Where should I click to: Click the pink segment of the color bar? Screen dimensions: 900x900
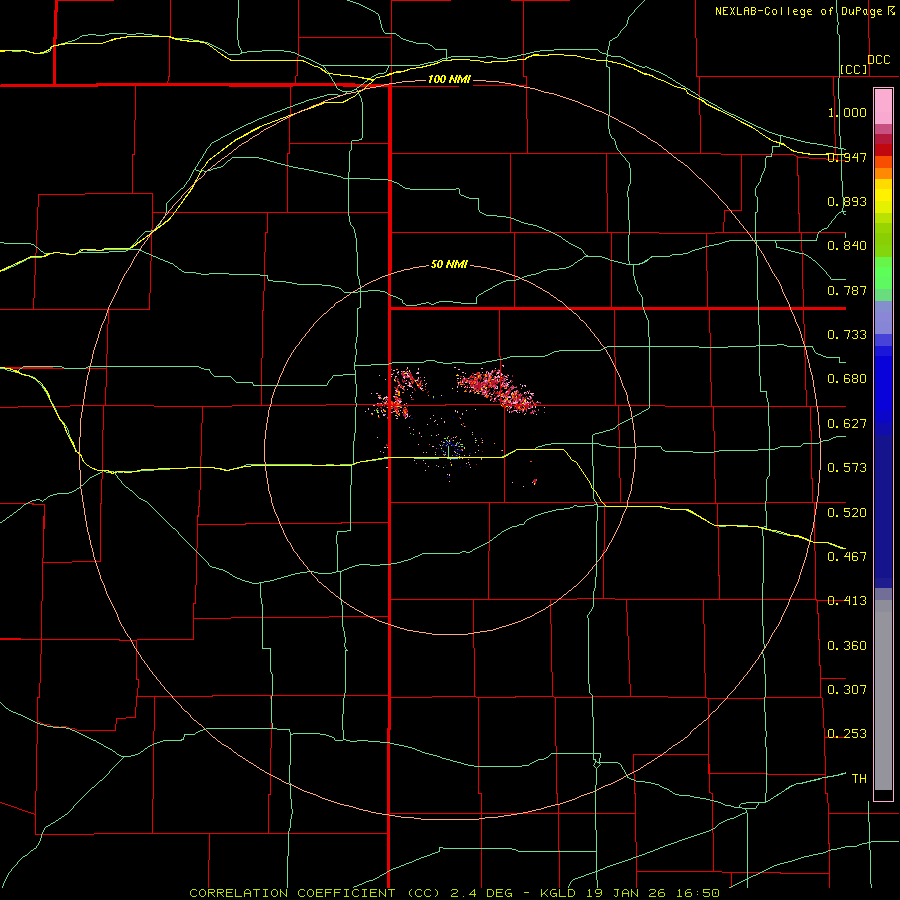[883, 107]
